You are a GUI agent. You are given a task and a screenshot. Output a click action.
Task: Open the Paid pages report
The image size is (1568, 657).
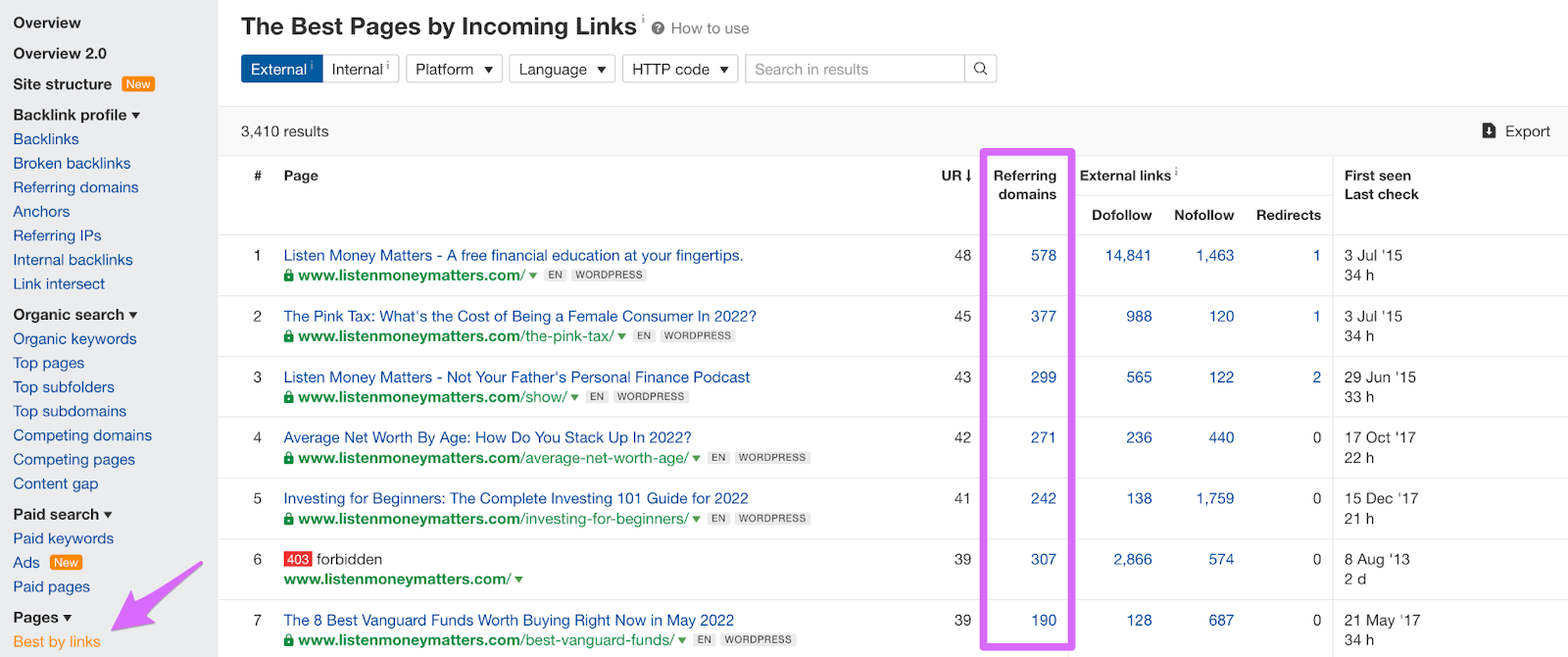(51, 586)
